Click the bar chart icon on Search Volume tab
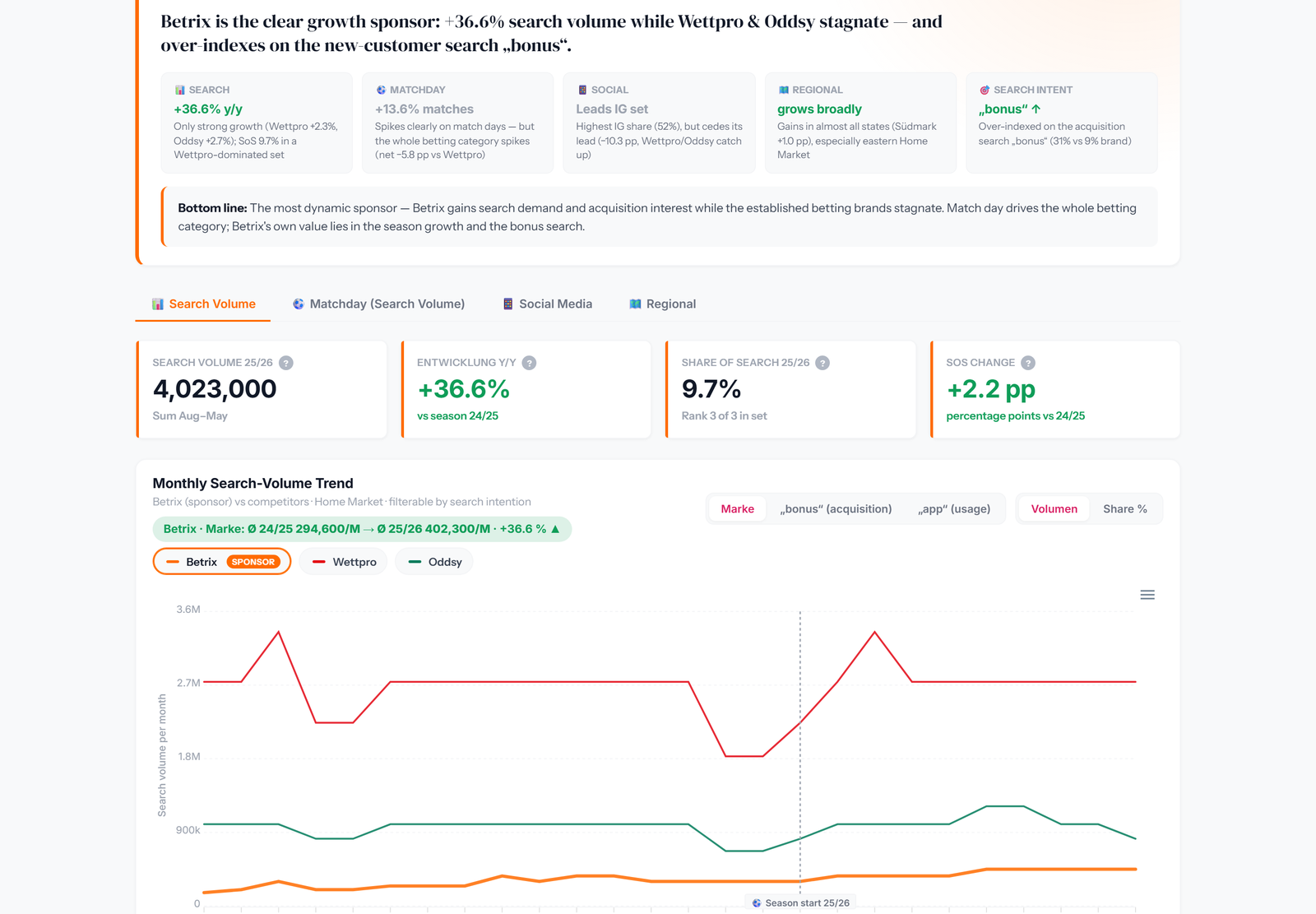The width and height of the screenshot is (1316, 914). [158, 304]
